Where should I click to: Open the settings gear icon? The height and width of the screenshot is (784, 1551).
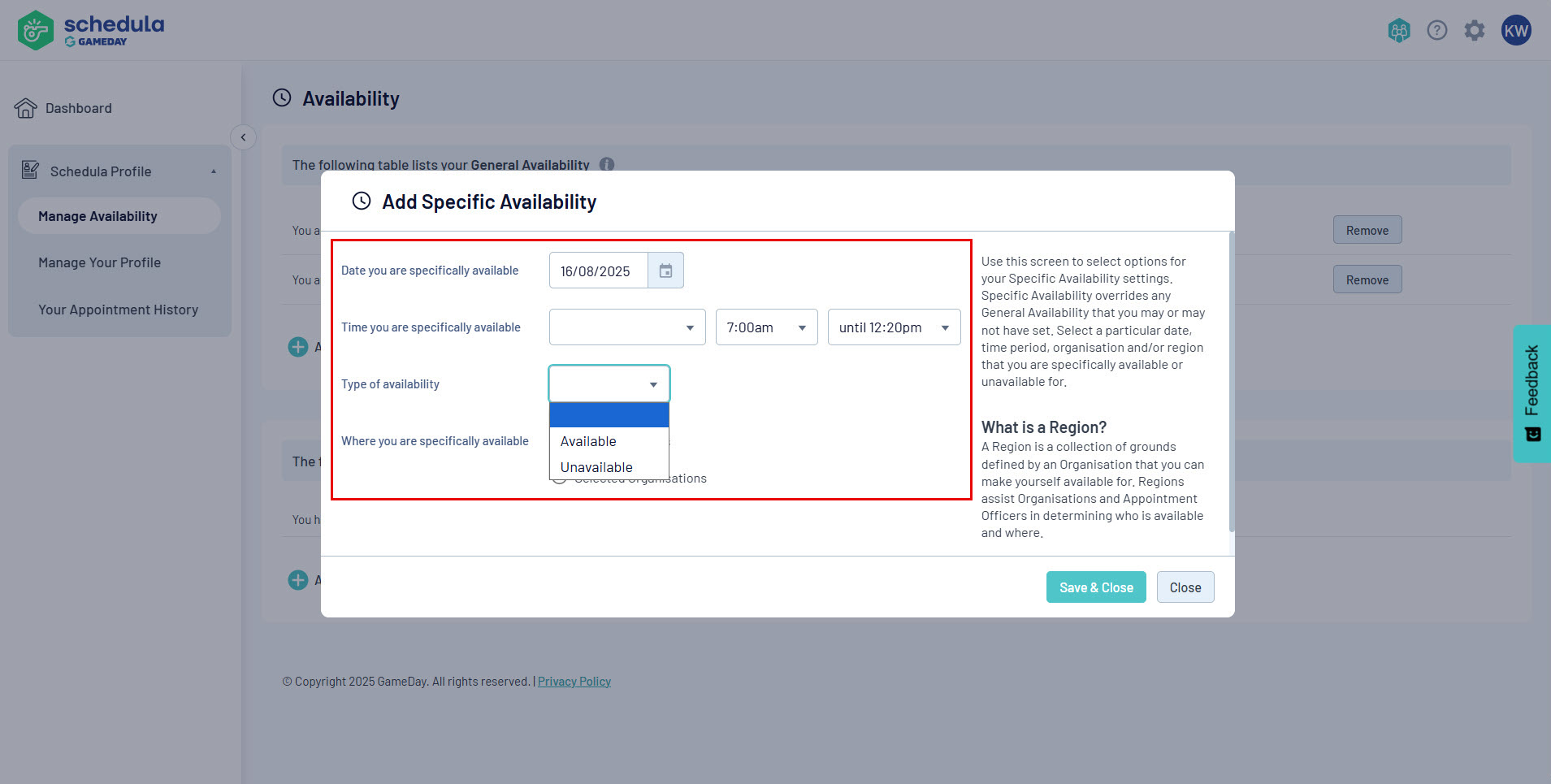coord(1474,31)
